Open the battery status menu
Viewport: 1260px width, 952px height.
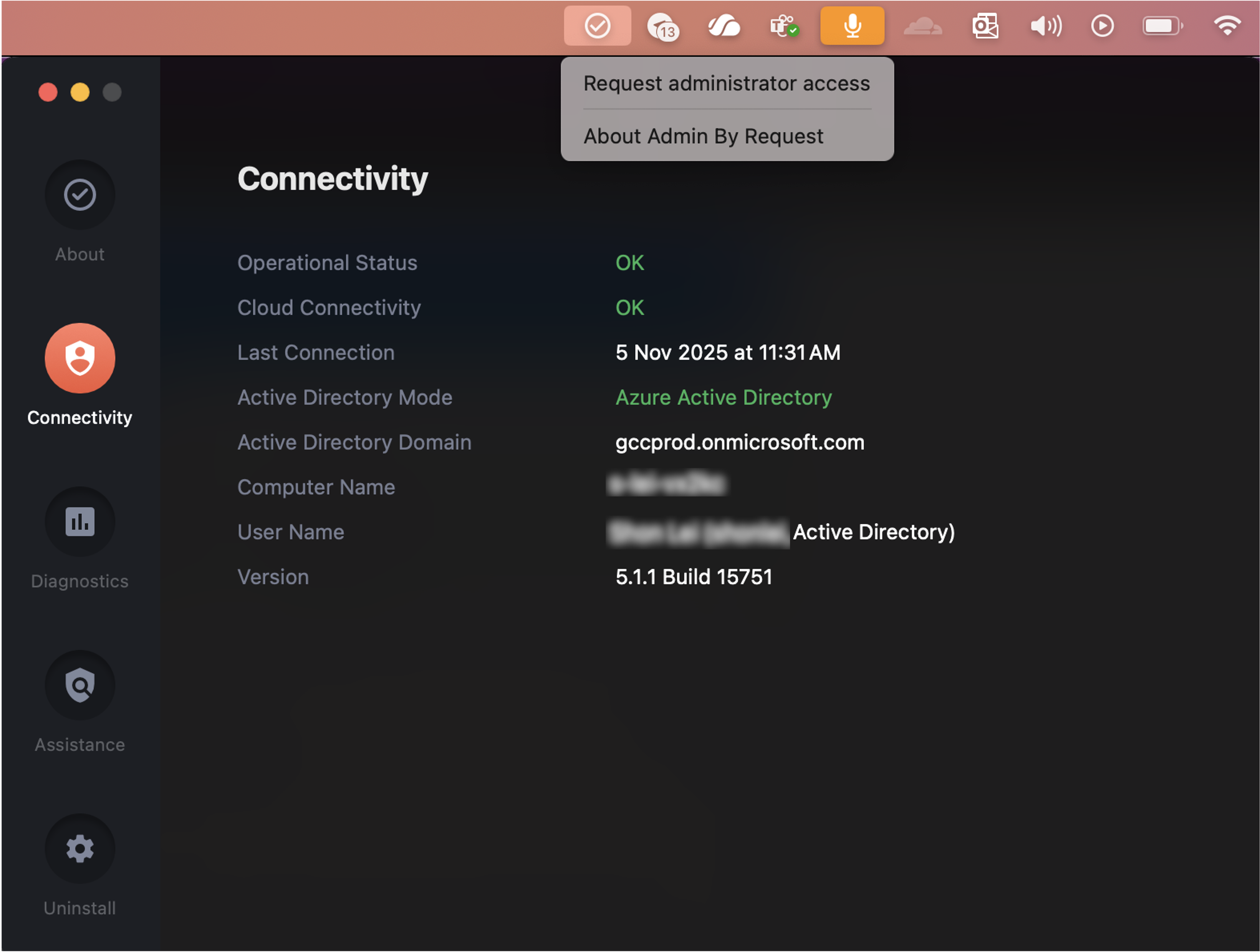tap(1162, 26)
